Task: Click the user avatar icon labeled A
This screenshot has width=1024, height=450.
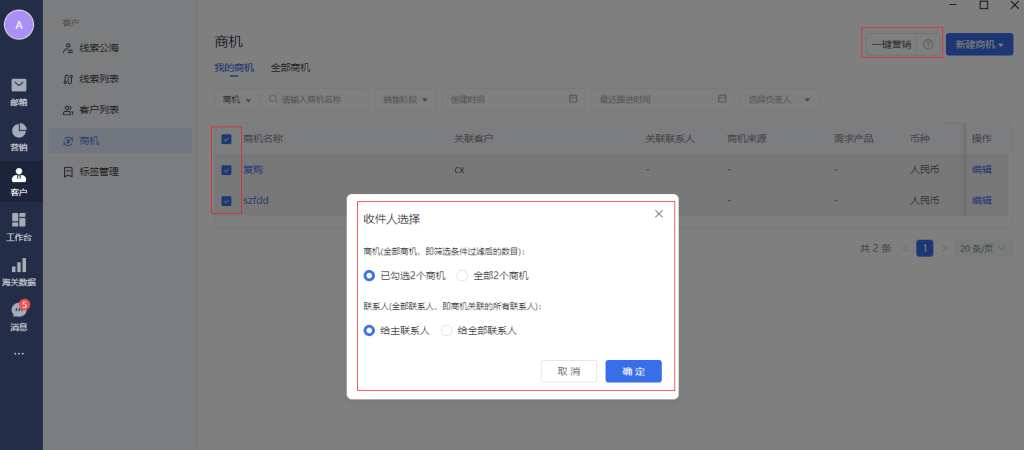Action: click(x=19, y=24)
